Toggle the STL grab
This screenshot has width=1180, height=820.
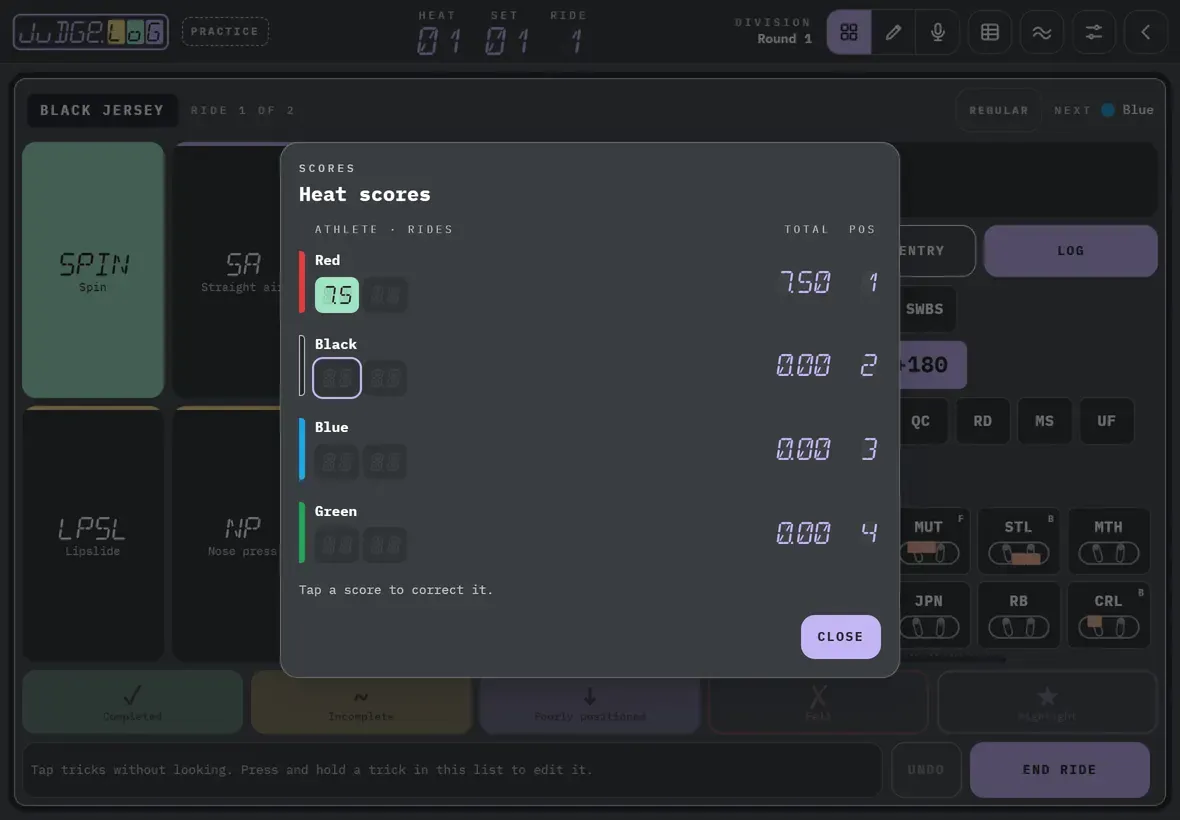coord(1019,540)
